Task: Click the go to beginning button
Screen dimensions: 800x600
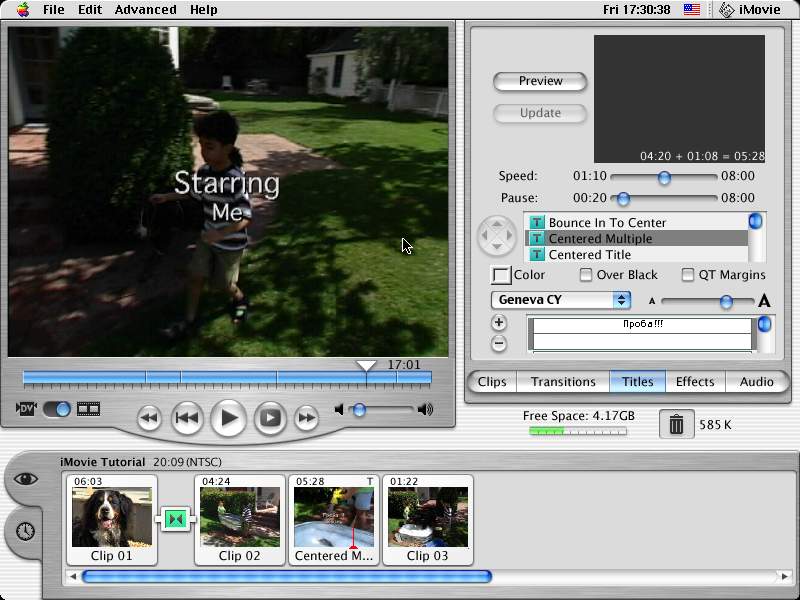Action: 187,418
